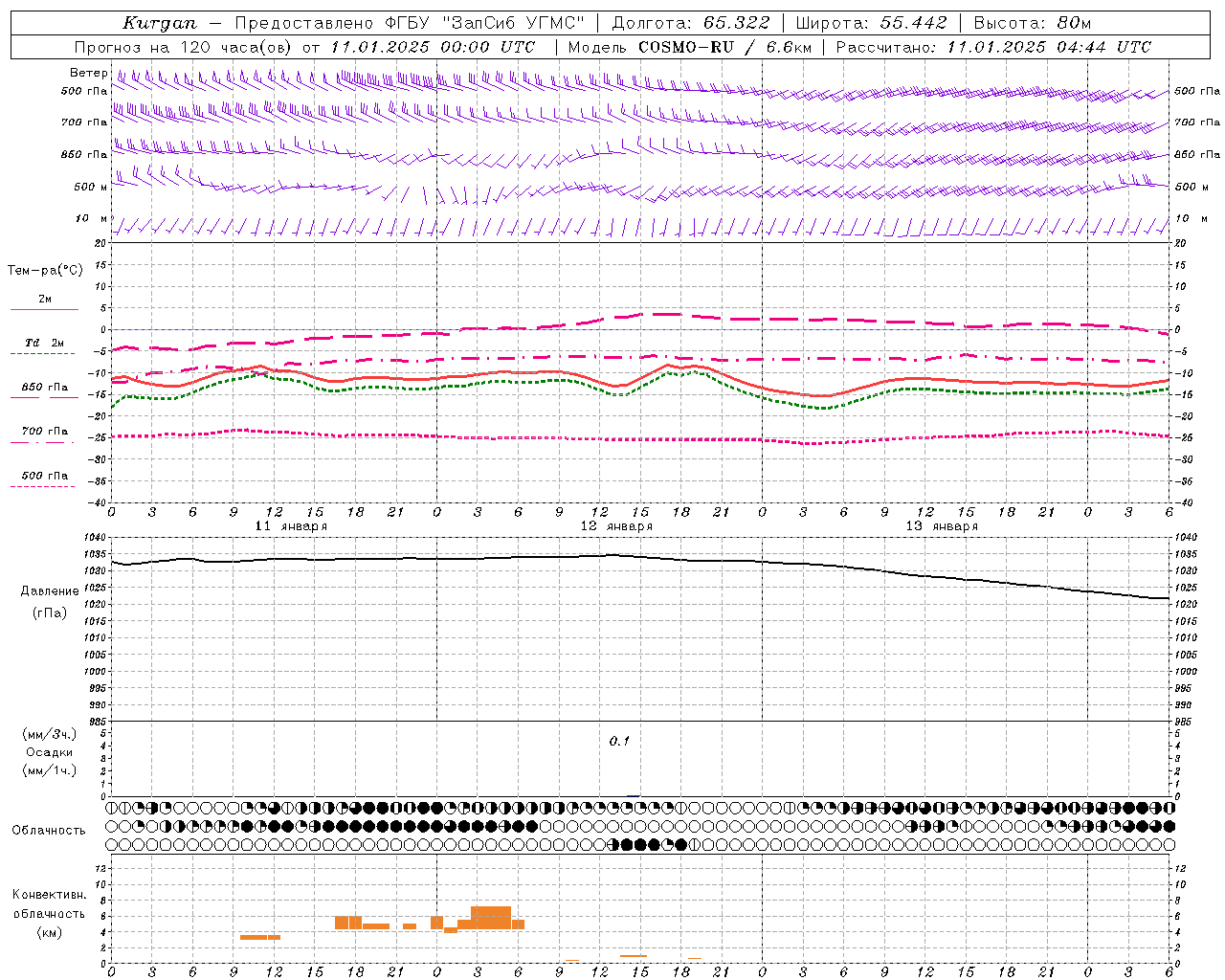Click the elevation text "Высота: 80м"
1225x980 pixels.
tap(1033, 23)
